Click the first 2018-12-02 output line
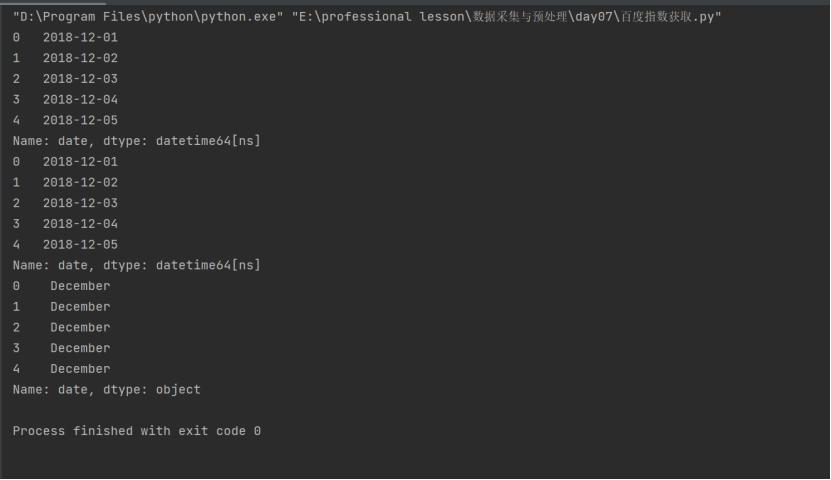The width and height of the screenshot is (831, 480). pos(65,58)
